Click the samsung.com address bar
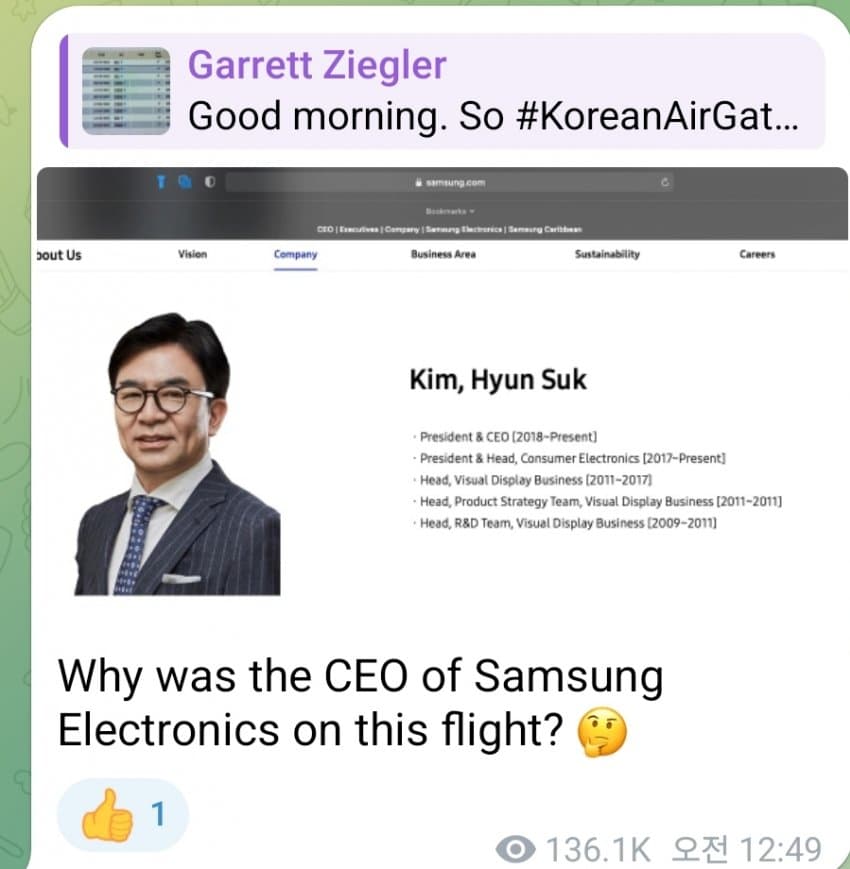850x869 pixels. click(x=449, y=182)
